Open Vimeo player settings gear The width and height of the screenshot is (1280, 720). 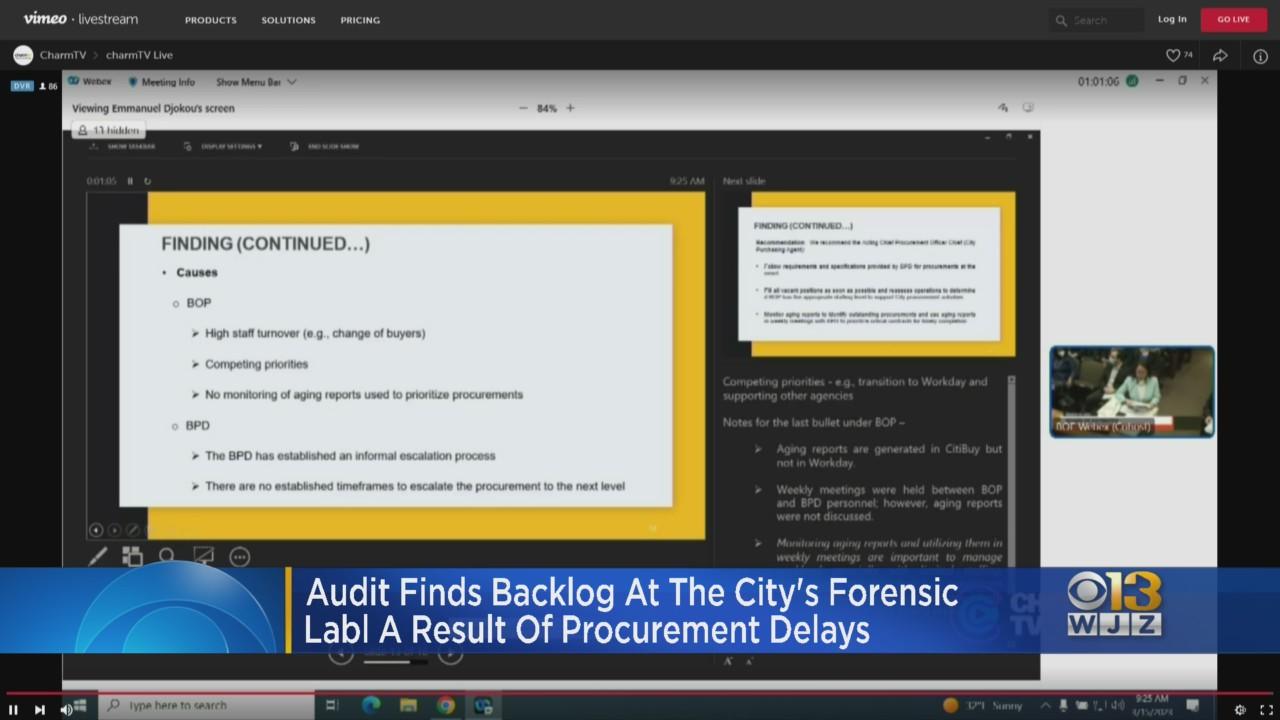pos(1240,709)
